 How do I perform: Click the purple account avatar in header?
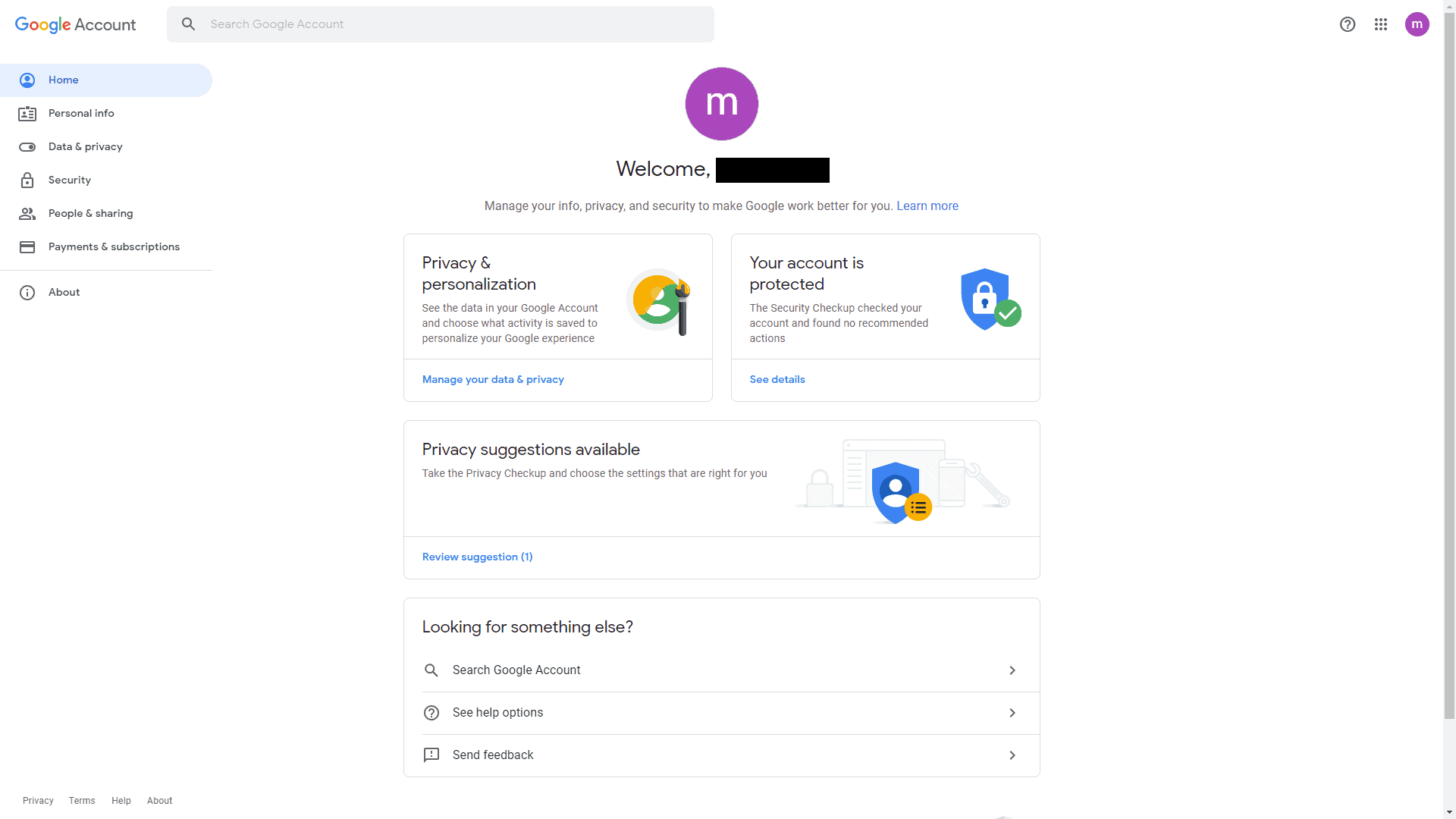coord(1417,24)
